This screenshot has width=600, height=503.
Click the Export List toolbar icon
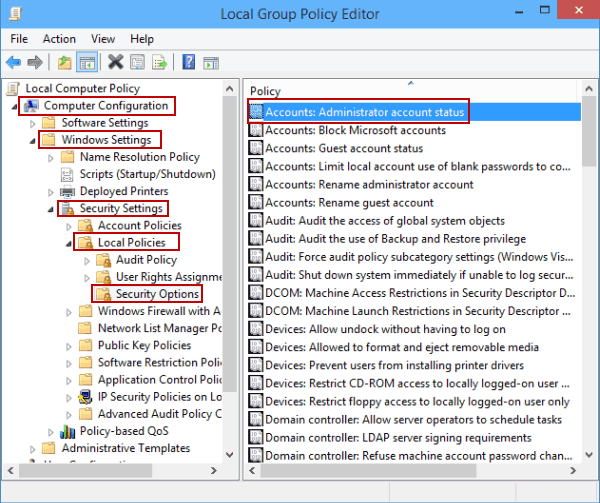point(160,62)
